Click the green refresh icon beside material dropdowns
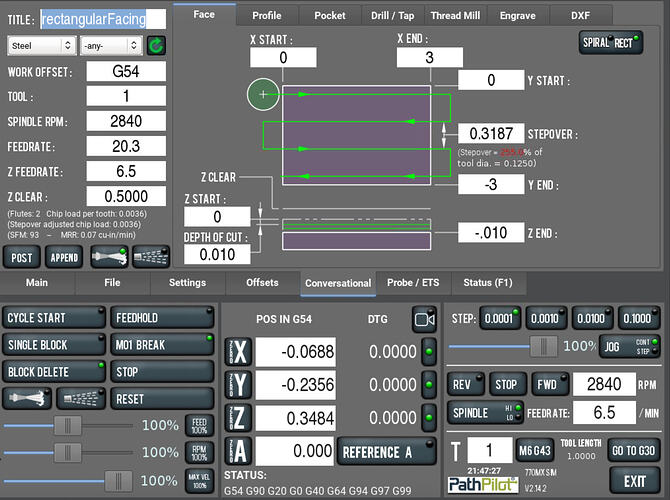The image size is (670, 500). click(156, 45)
